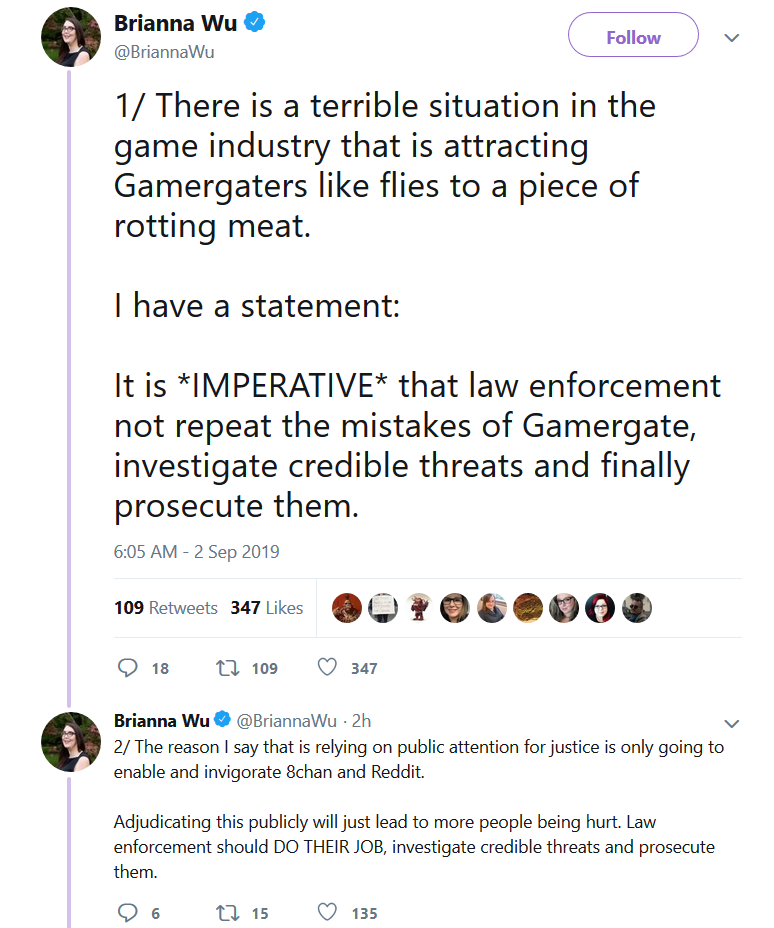Like the second tweet with 135 likes
The width and height of the screenshot is (774, 928).
(327, 912)
